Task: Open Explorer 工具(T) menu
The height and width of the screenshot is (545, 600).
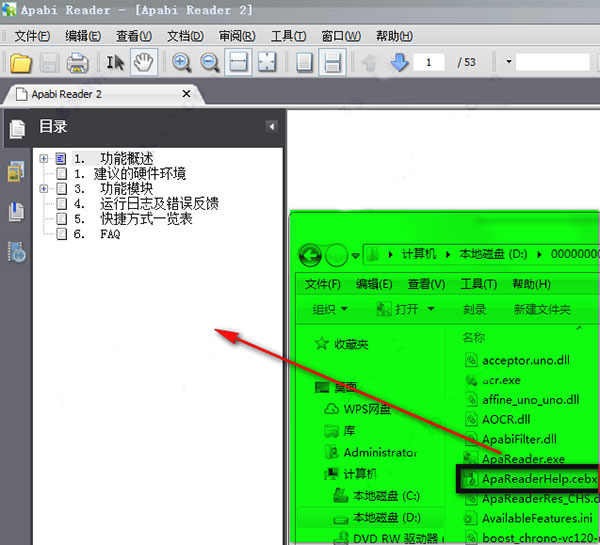Action: [x=479, y=284]
